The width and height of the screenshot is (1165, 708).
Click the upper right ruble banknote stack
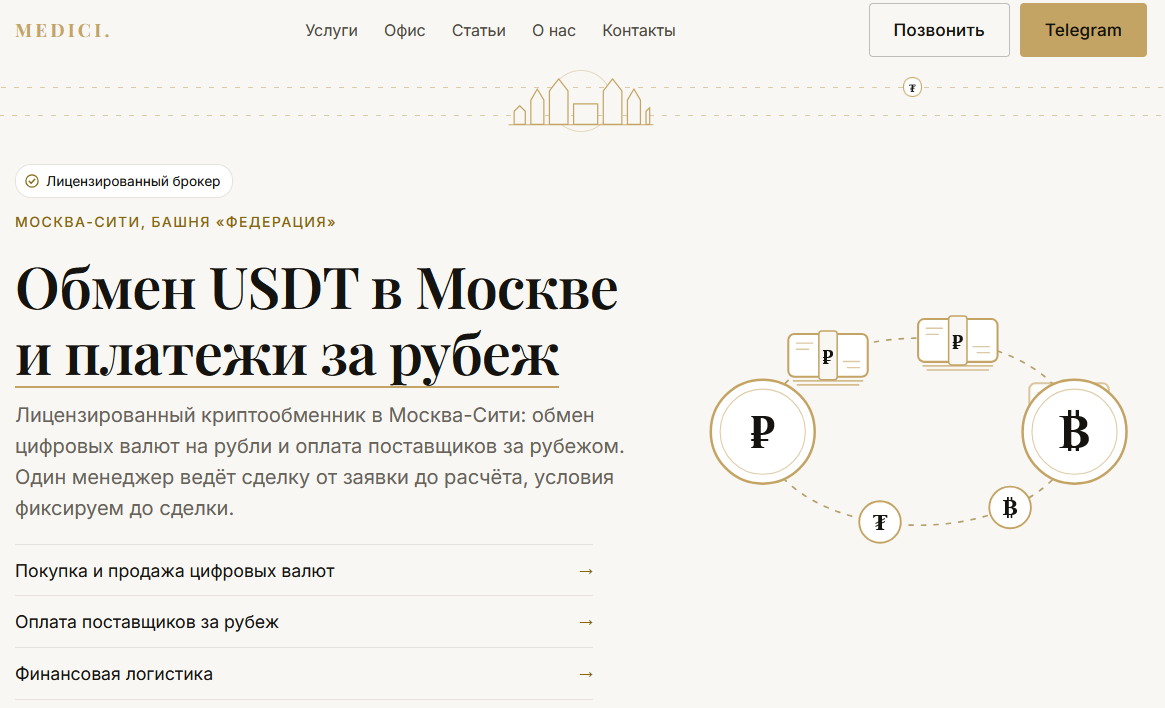click(x=958, y=342)
